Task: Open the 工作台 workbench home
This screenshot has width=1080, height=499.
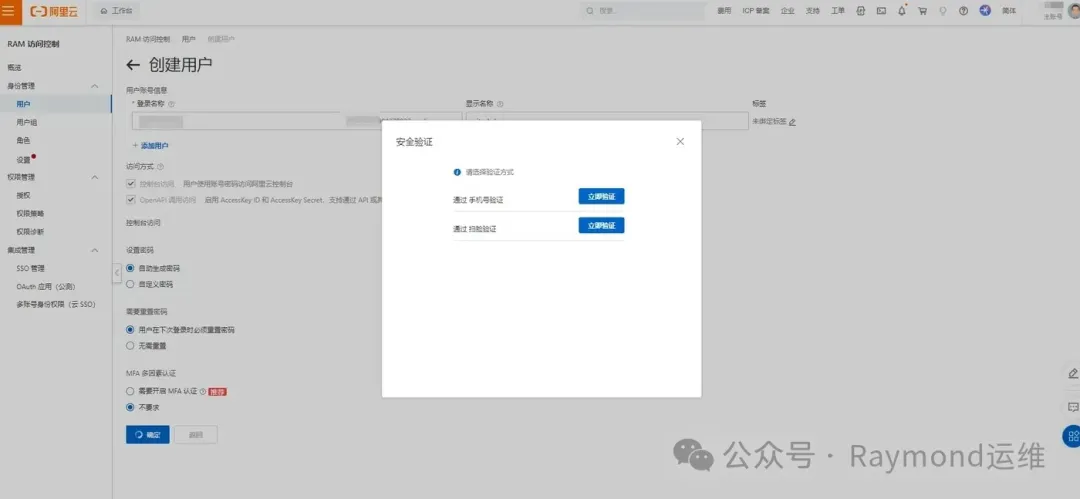Action: click(x=116, y=11)
